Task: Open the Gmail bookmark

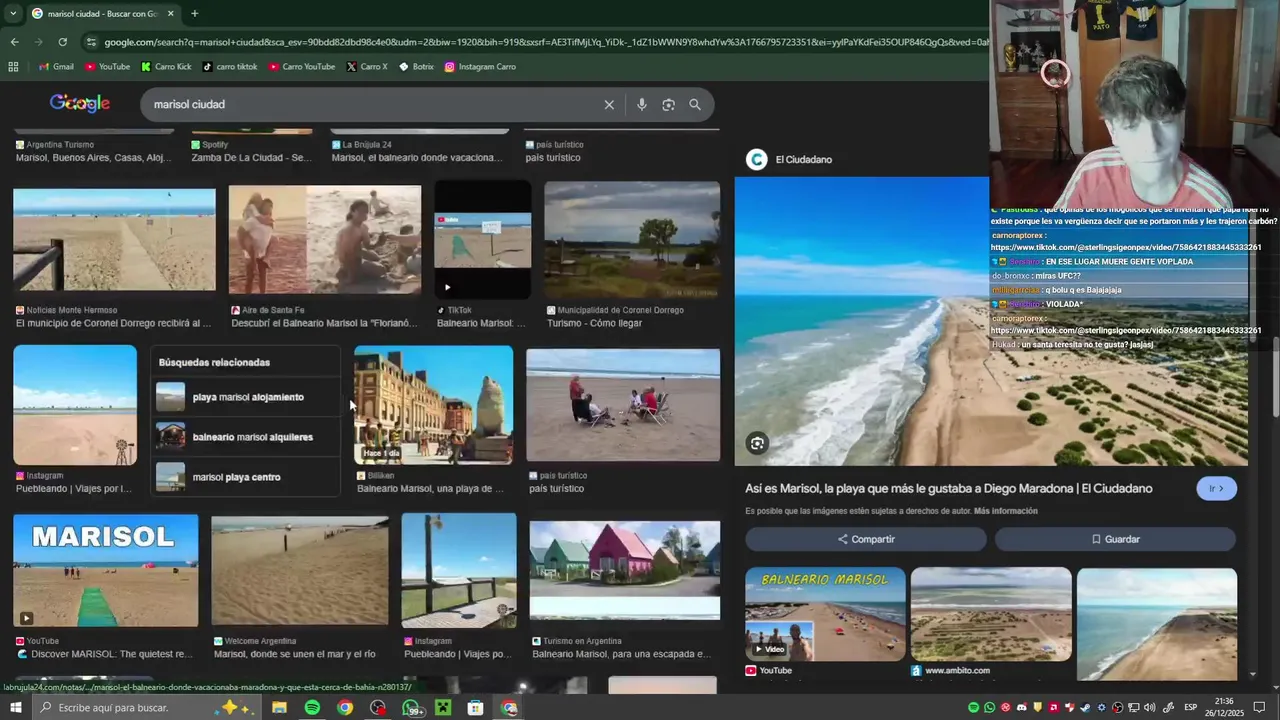Action: 56,67
